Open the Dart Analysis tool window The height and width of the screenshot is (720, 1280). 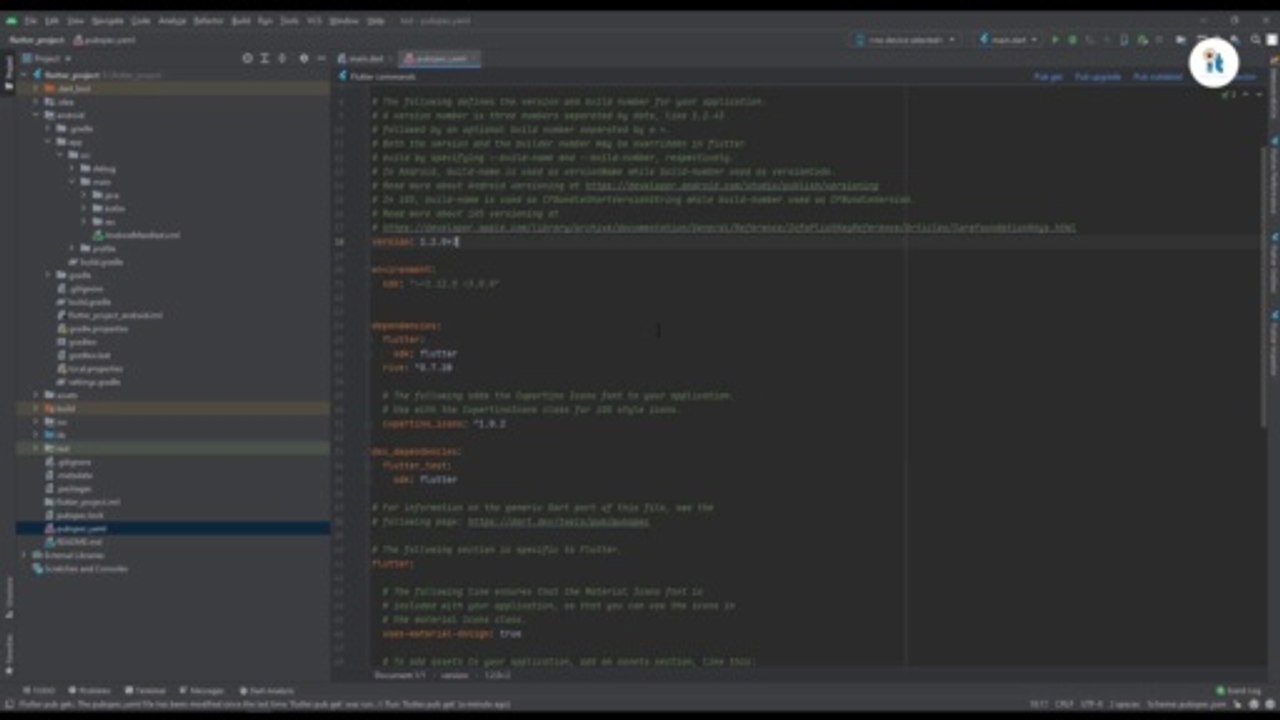[x=266, y=691]
